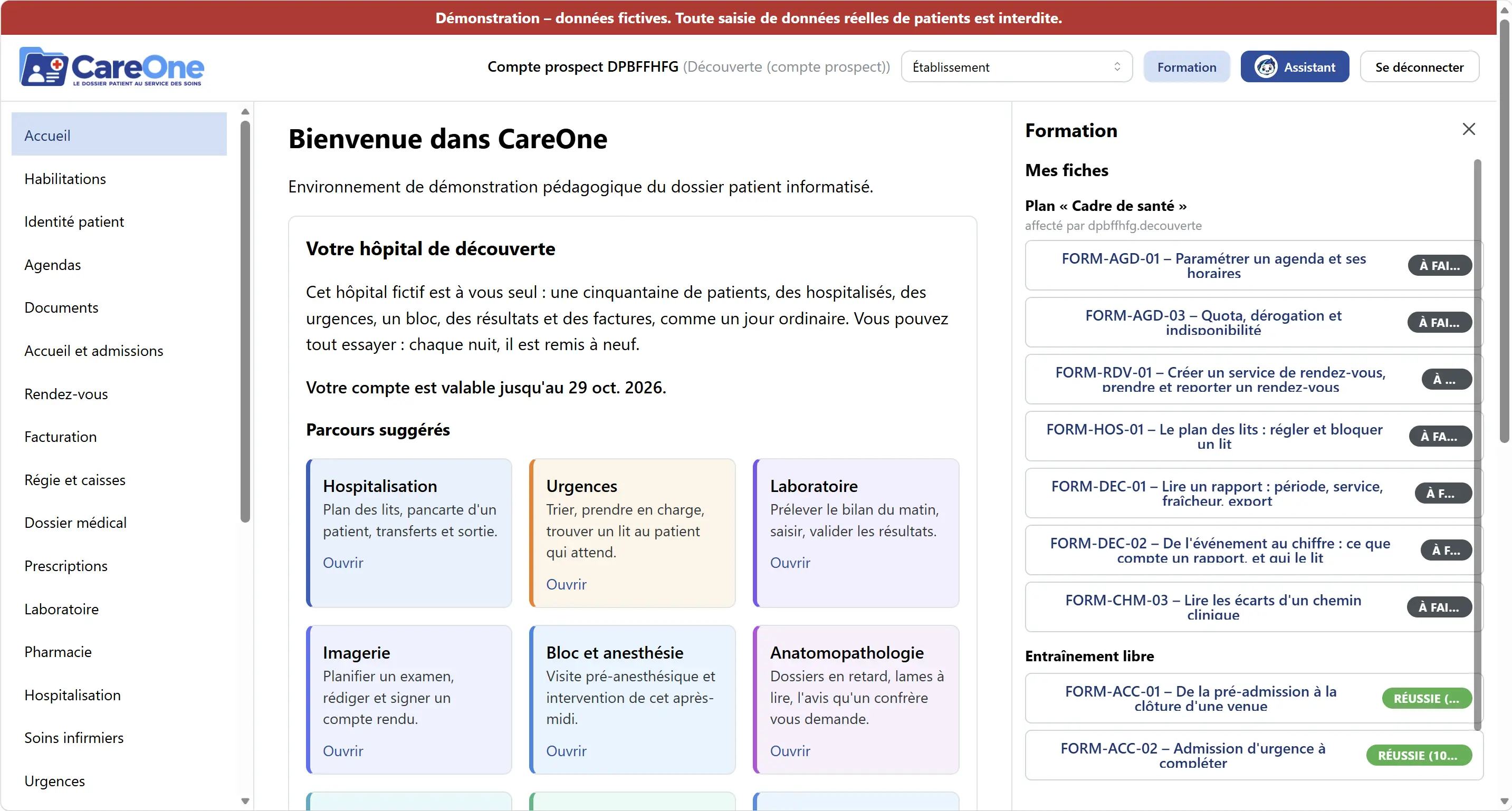Go to Prescriptions

click(x=119, y=566)
